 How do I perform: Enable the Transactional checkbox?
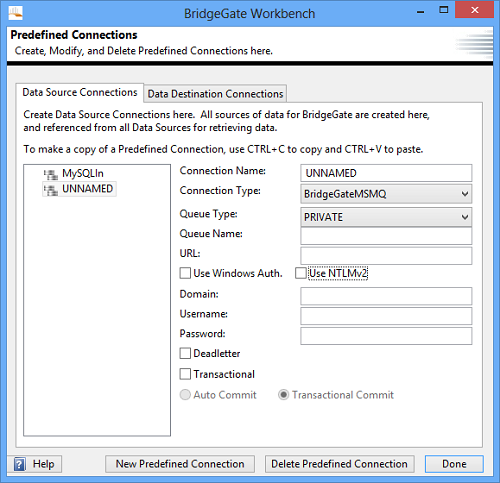pos(185,374)
